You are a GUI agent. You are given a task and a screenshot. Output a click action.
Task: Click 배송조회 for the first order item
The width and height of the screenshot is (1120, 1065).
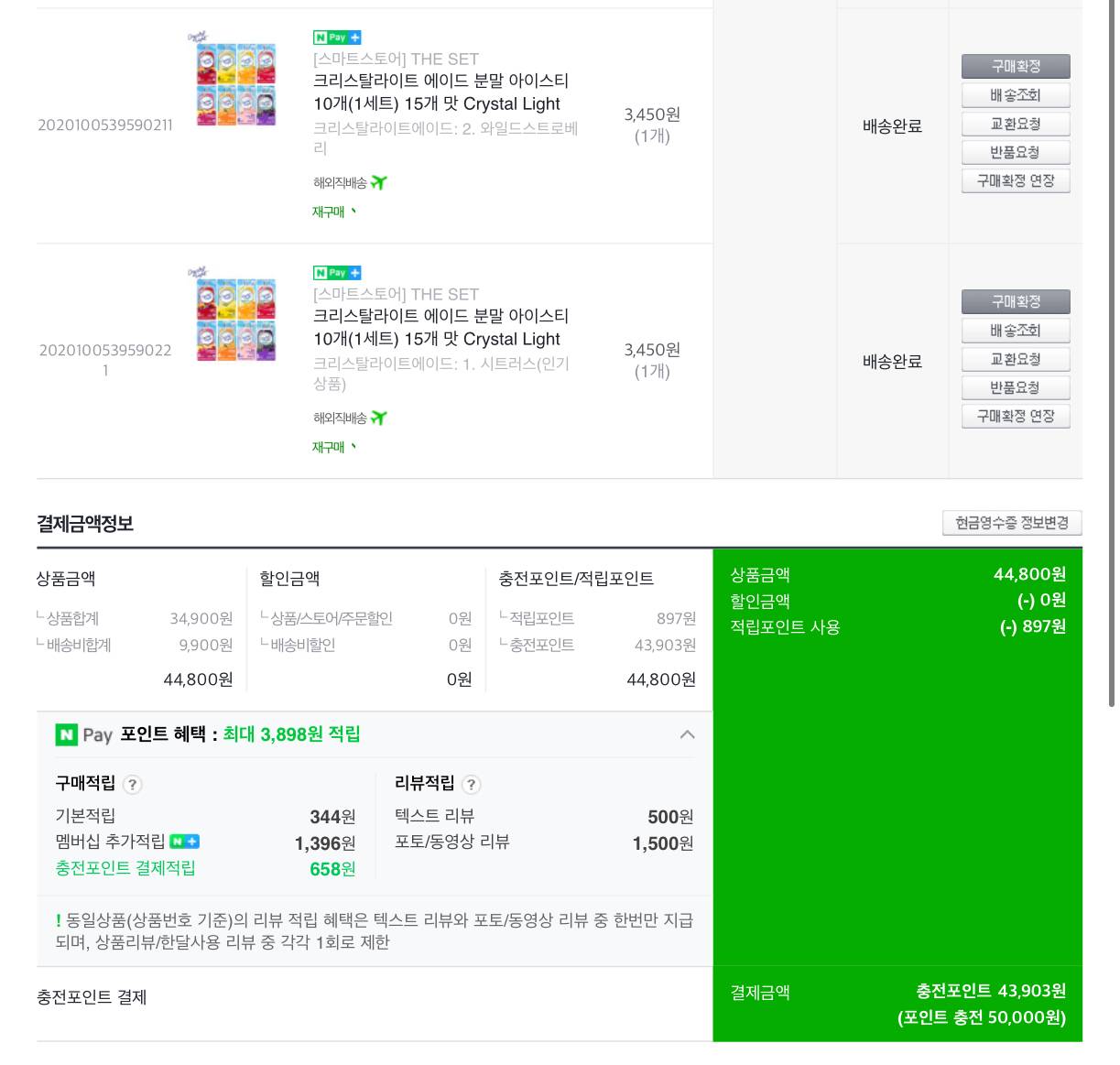point(1016,95)
